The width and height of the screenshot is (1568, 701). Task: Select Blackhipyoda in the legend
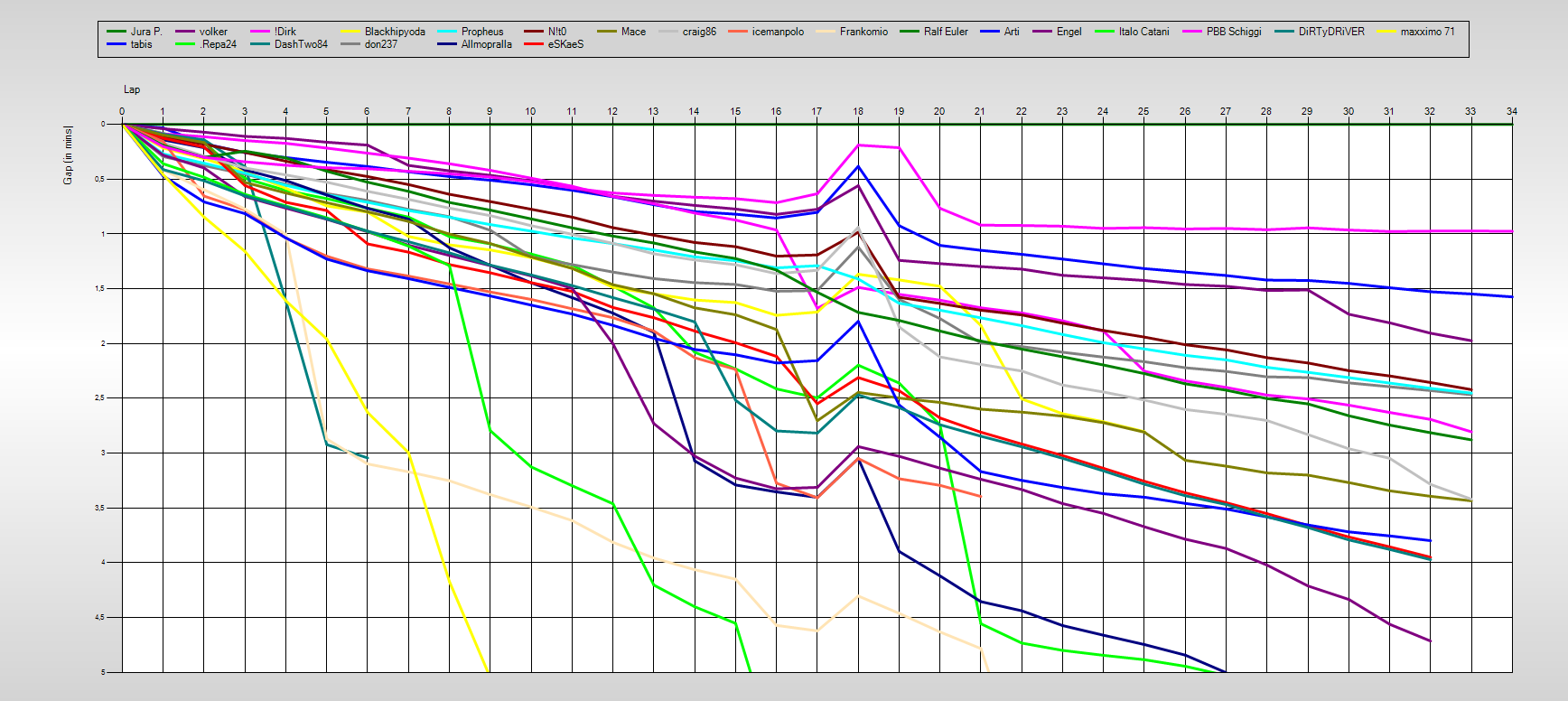coord(395,32)
